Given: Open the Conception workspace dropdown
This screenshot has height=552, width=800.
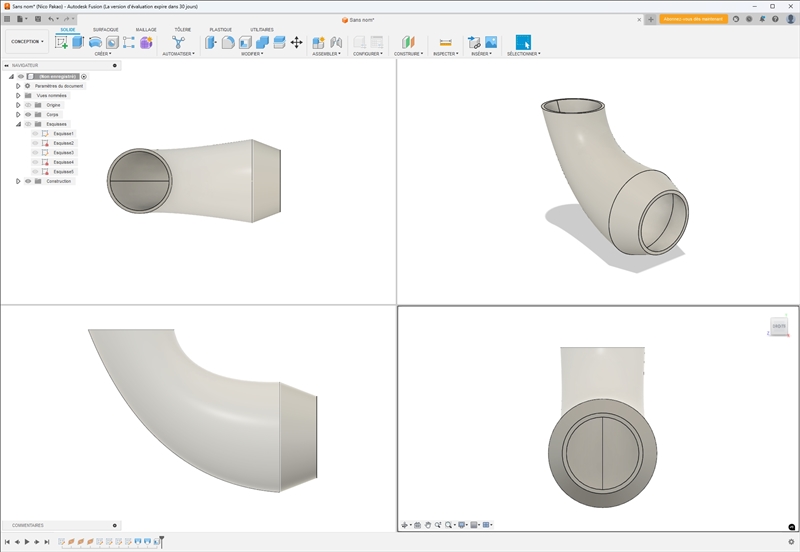Looking at the screenshot, I should pyautogui.click(x=27, y=42).
